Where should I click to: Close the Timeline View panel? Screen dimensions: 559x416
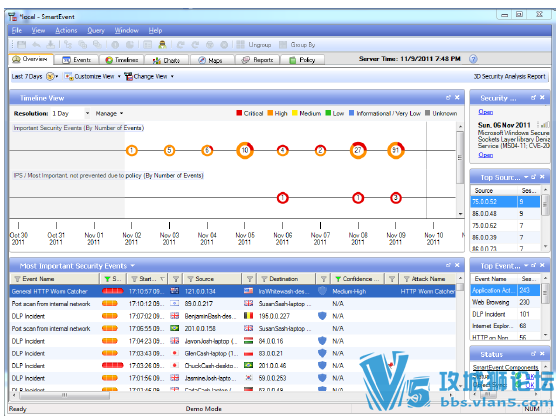click(457, 97)
